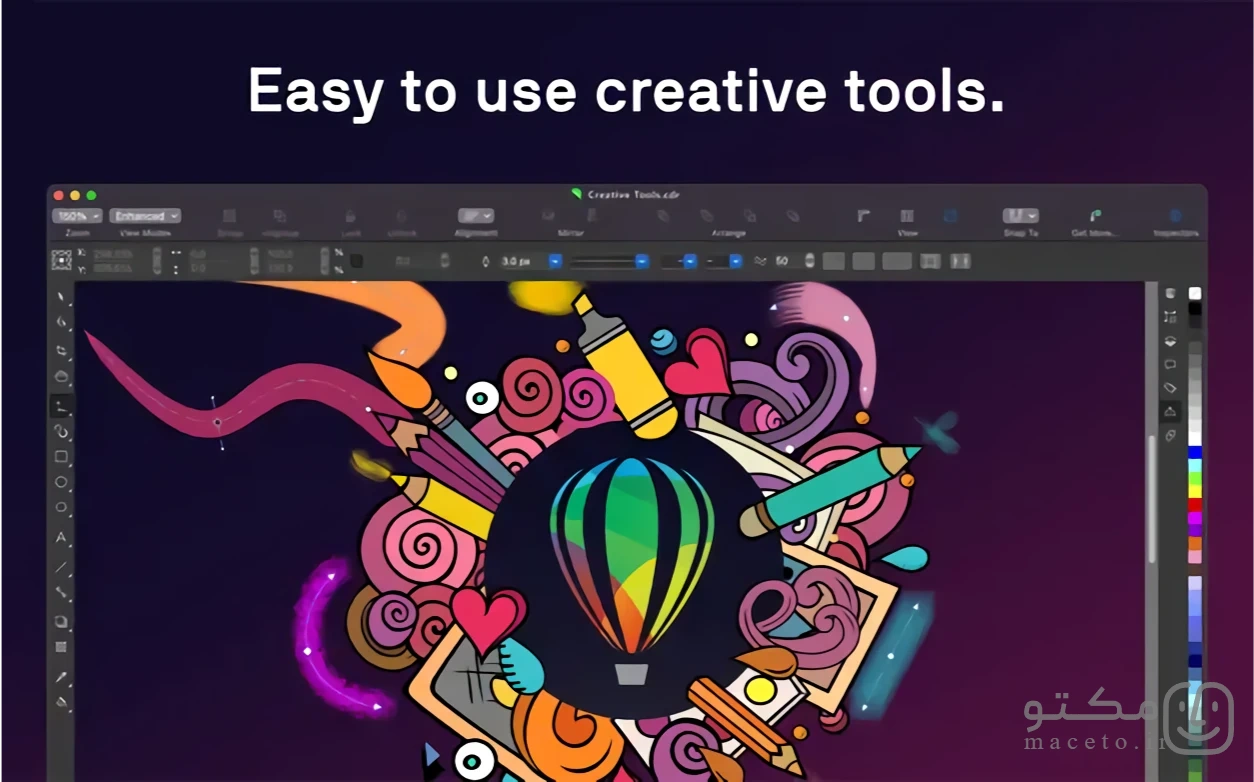Click the last Arrange order icon
The image size is (1254, 782).
pyautogui.click(x=793, y=216)
